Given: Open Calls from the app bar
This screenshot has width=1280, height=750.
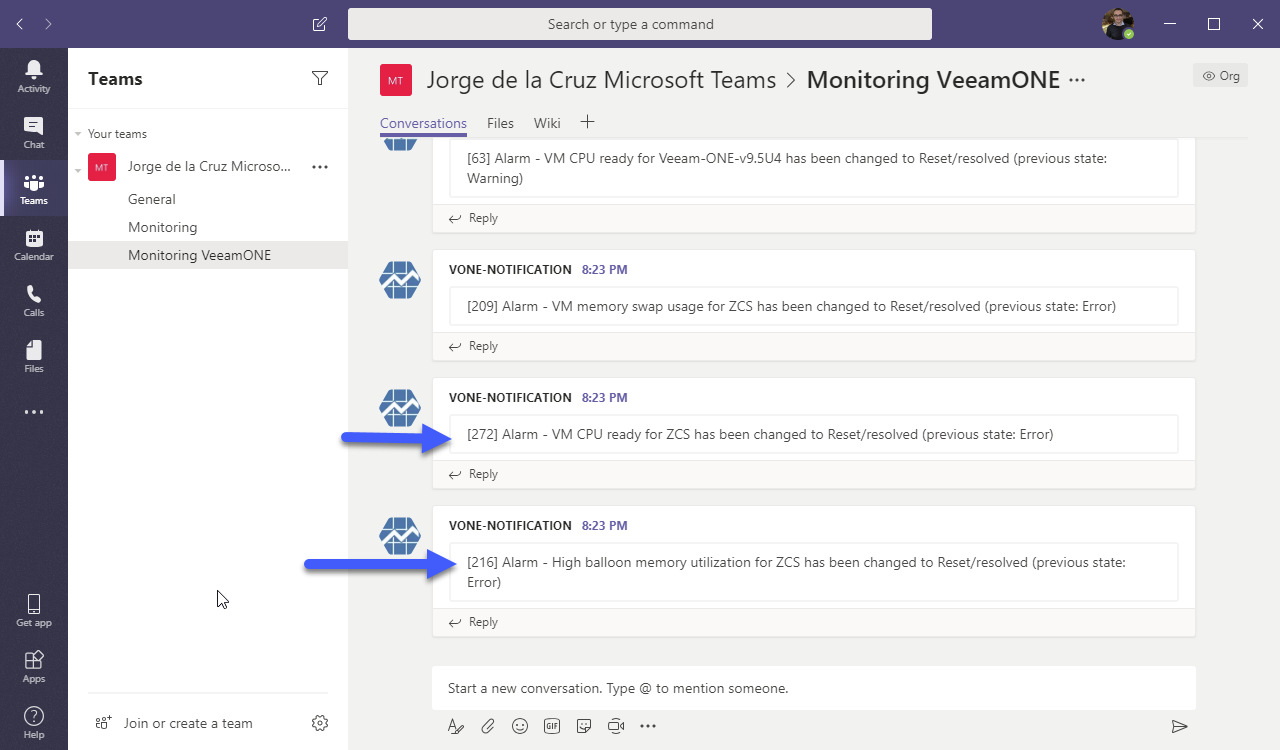Looking at the screenshot, I should coord(34,299).
